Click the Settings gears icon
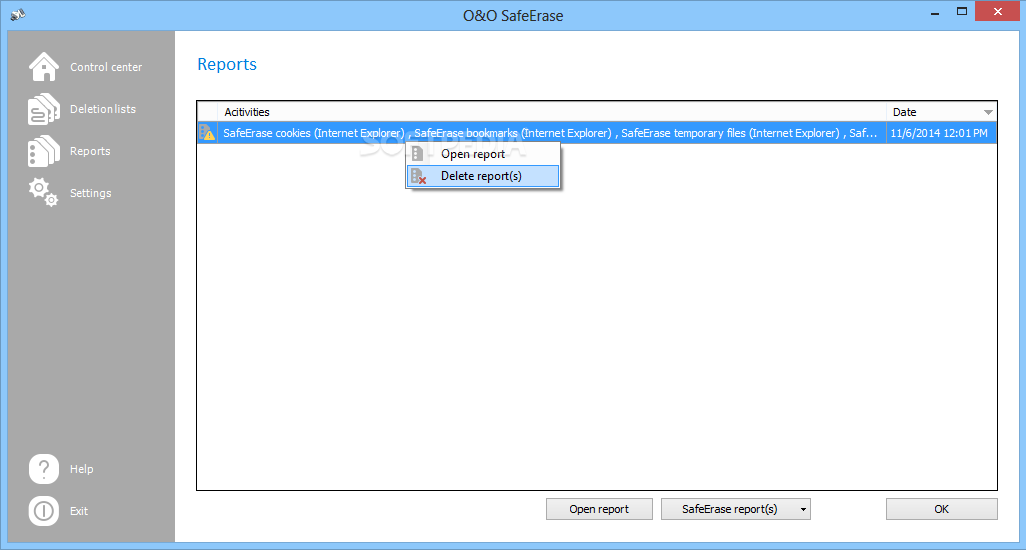1026x550 pixels. 43,192
